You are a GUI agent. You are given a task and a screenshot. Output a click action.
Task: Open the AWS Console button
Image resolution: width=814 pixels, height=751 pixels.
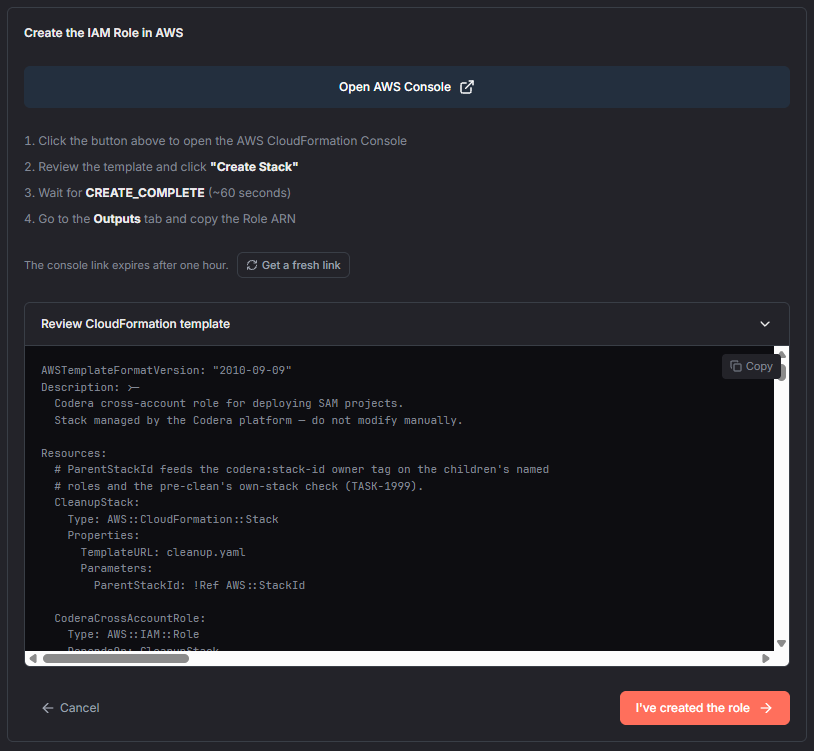[x=406, y=87]
